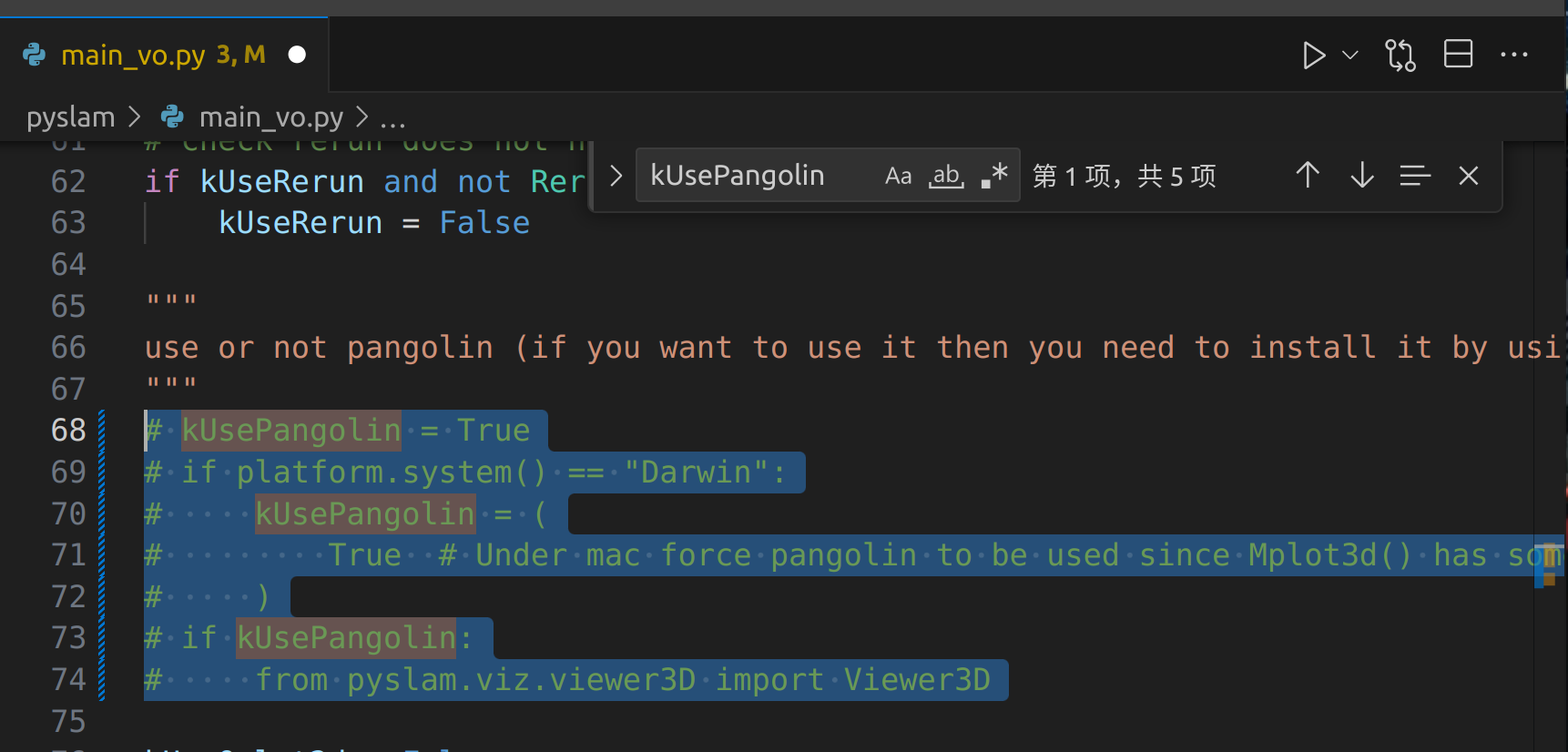Toggle Match Case in find widget

pos(899,176)
